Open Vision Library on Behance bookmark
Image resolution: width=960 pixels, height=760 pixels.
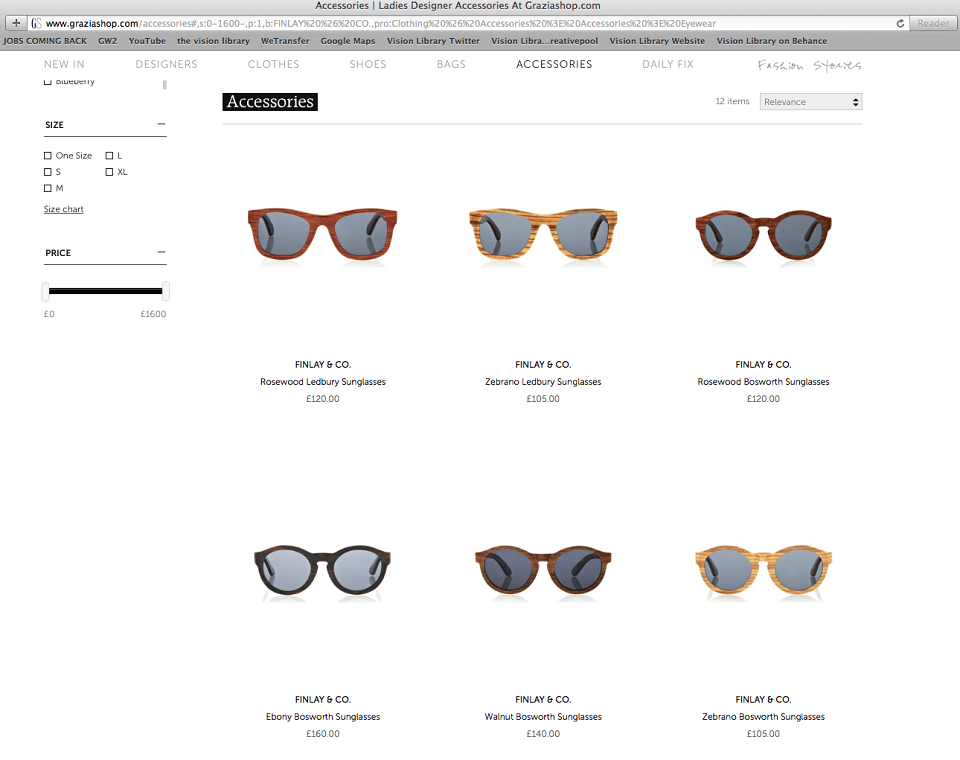[771, 41]
